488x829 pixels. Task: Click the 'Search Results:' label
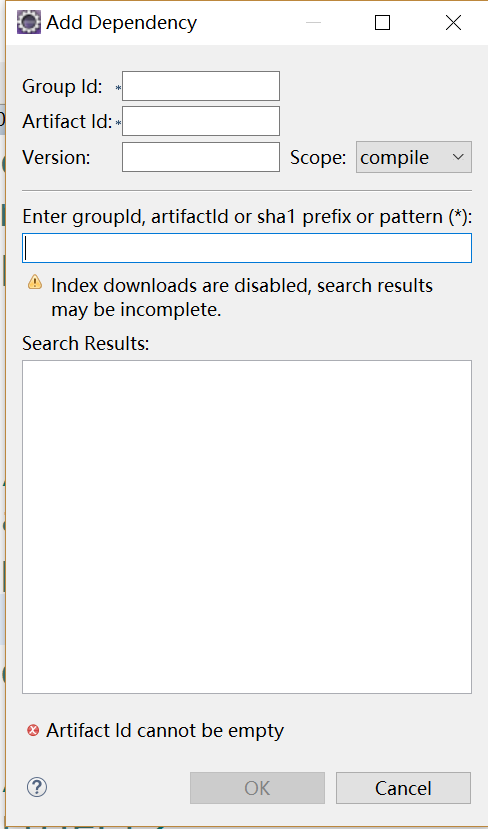[86, 344]
